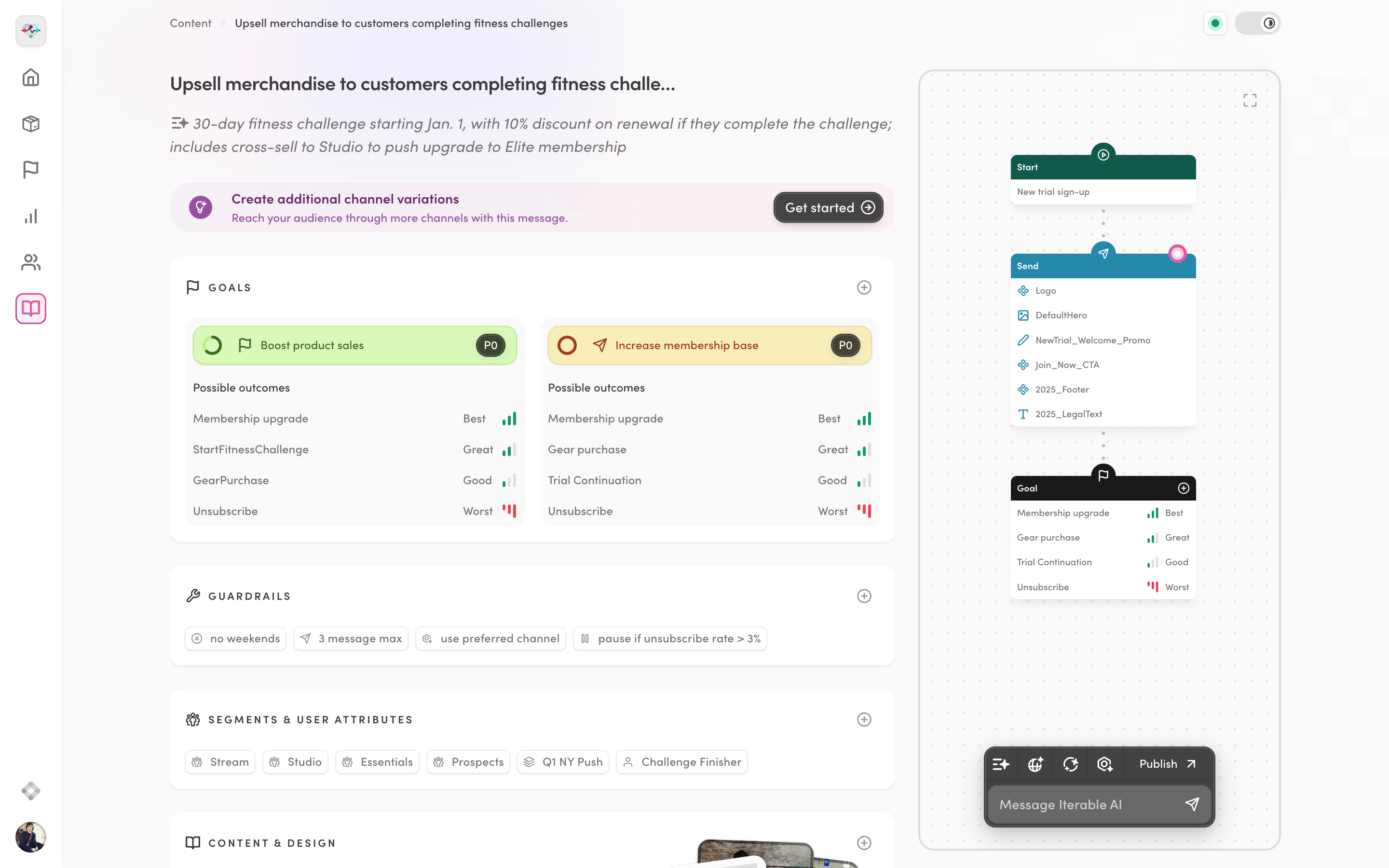Click the P0 badge on Boost product sales

coord(490,346)
